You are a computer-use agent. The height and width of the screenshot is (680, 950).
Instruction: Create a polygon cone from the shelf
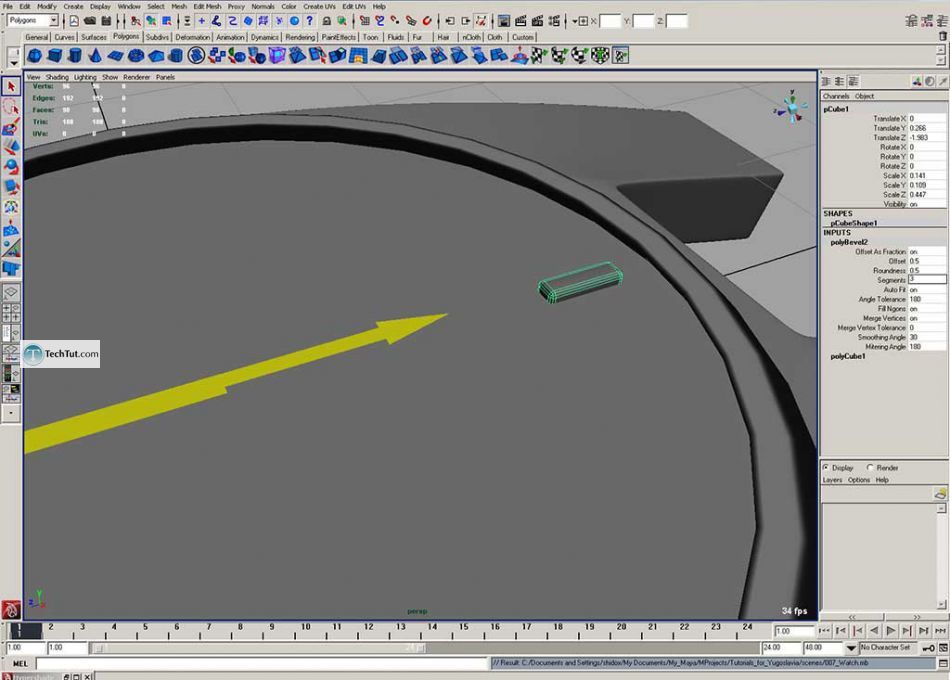tap(95, 56)
